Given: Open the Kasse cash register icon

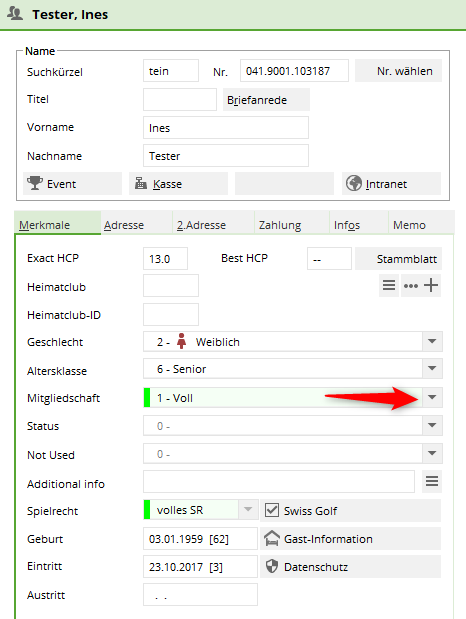Looking at the screenshot, I should [x=141, y=183].
